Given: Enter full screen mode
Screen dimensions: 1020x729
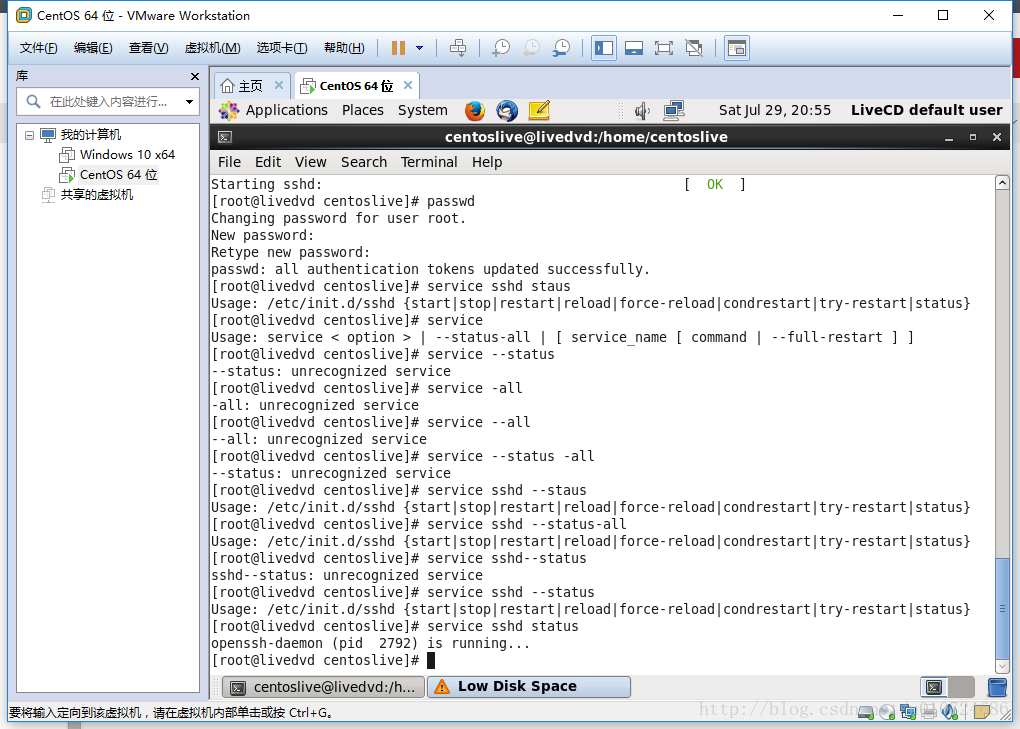Looking at the screenshot, I should pyautogui.click(x=664, y=48).
